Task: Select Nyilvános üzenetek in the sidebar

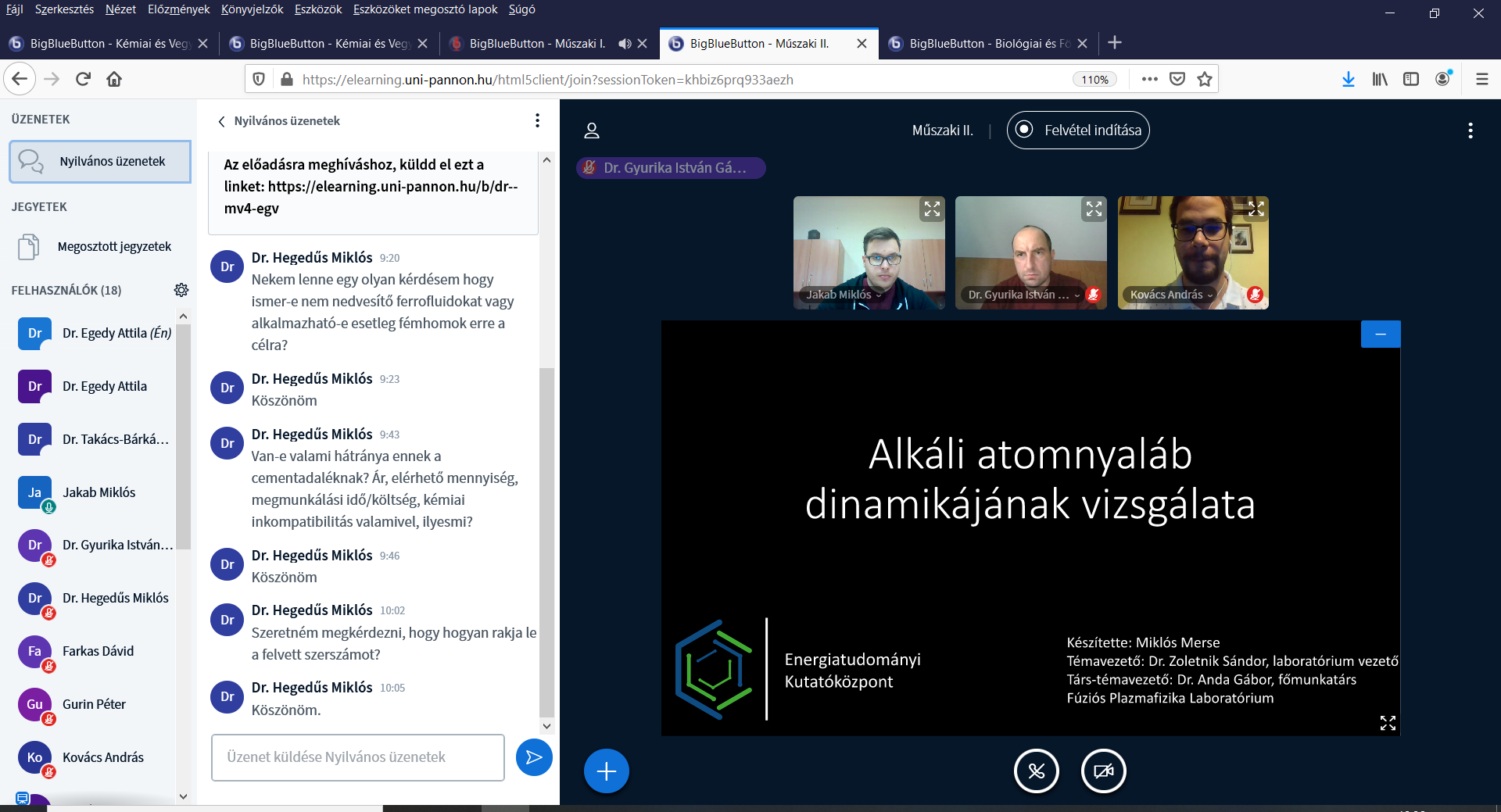Action: click(100, 162)
